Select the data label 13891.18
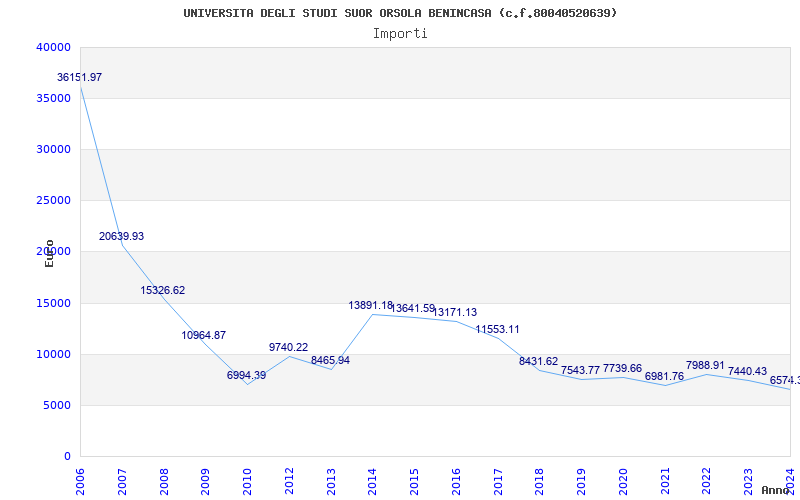Viewport: 800px width, 500px height. click(x=371, y=306)
